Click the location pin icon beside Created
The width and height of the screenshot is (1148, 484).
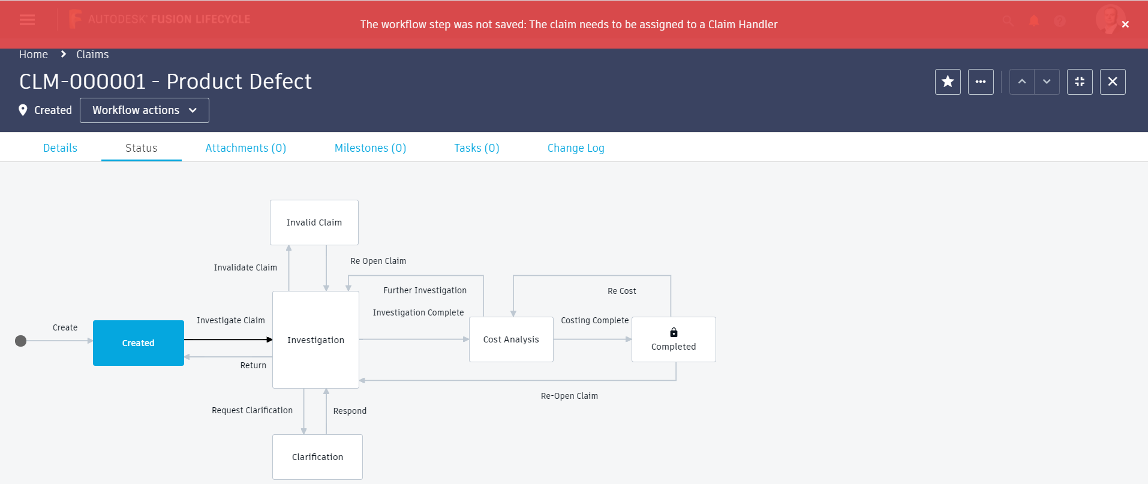[x=23, y=110]
